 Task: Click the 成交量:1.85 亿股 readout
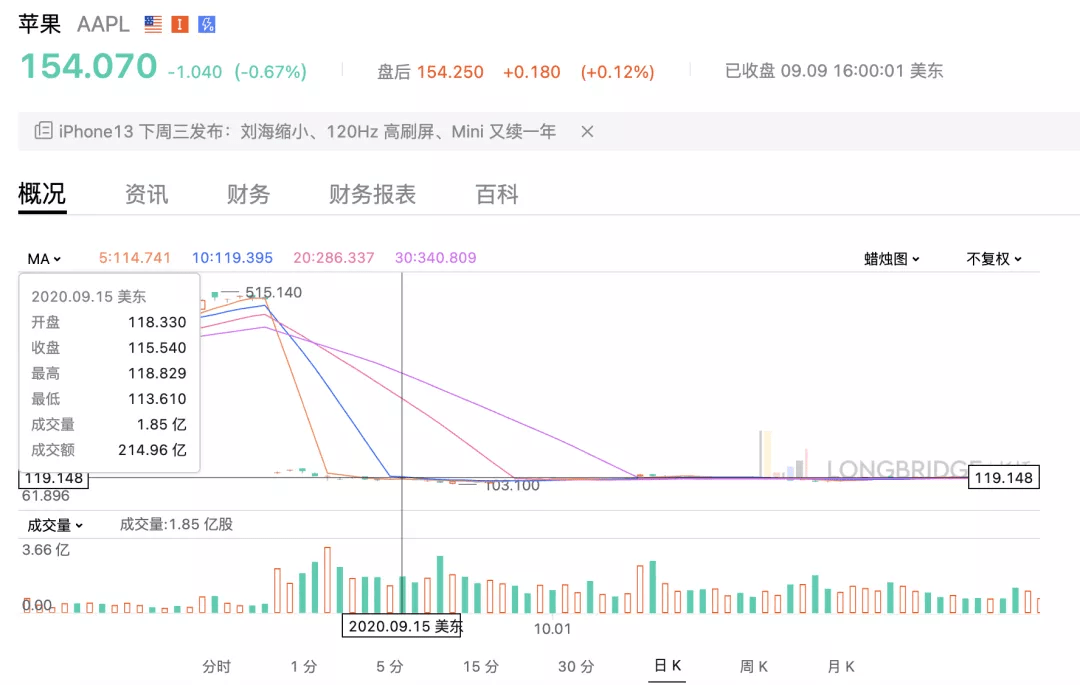click(176, 525)
